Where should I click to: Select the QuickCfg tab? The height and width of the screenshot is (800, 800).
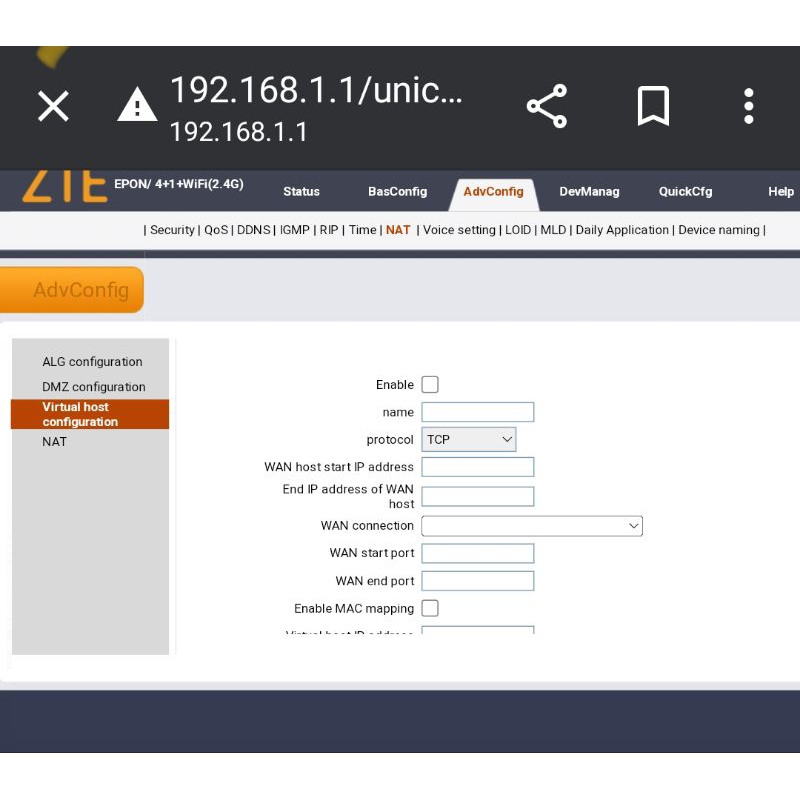pos(685,192)
